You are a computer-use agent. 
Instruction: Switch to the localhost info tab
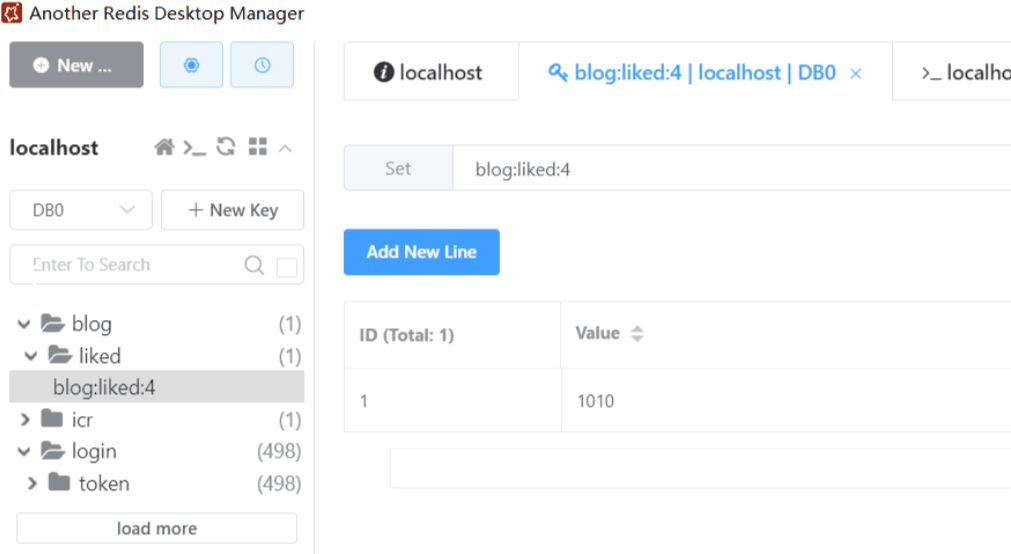[x=429, y=72]
